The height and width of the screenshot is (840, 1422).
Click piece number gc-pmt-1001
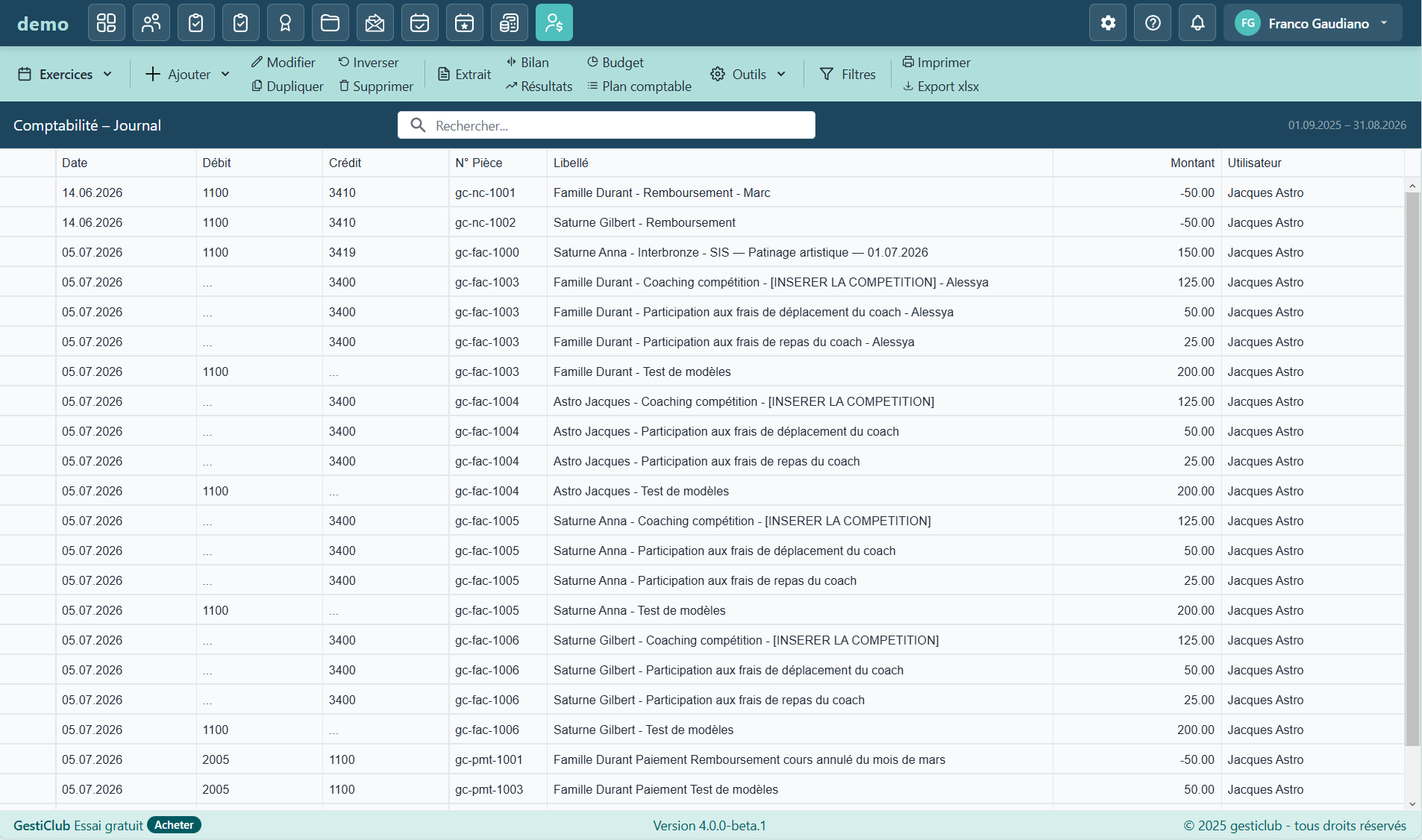[489, 759]
